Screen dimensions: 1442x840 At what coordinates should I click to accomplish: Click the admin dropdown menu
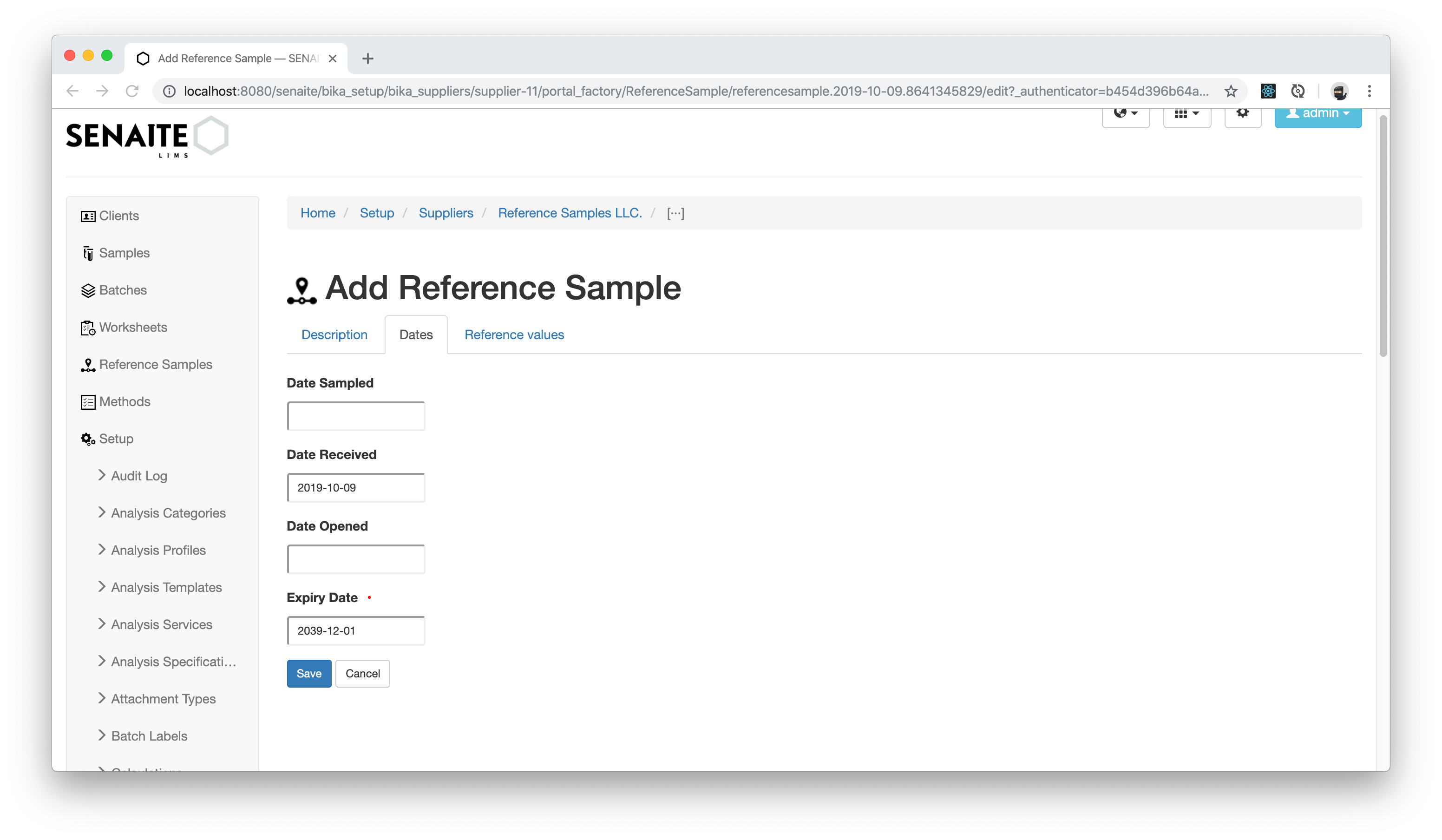(1317, 113)
